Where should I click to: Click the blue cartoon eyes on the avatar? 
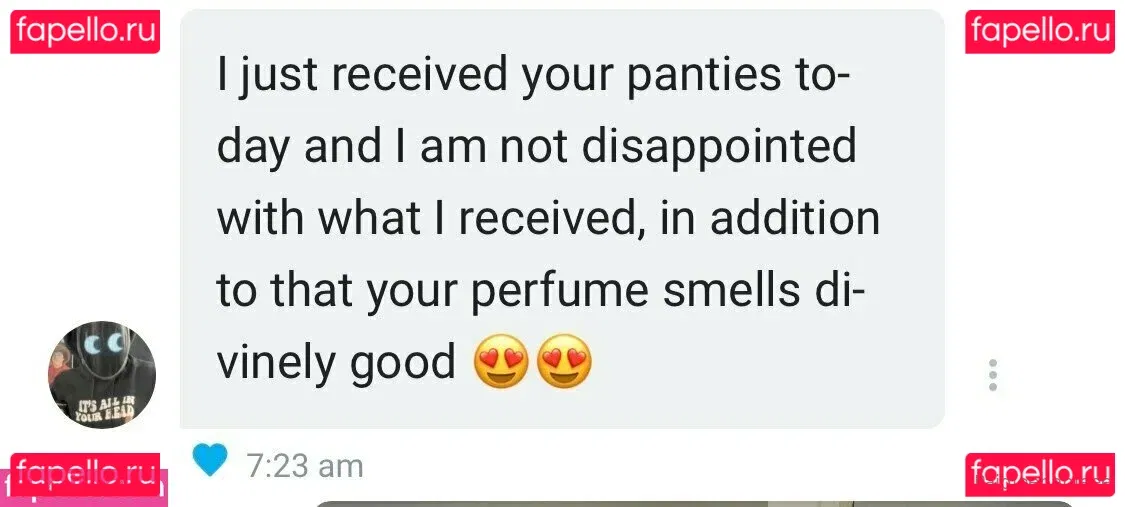103,345
